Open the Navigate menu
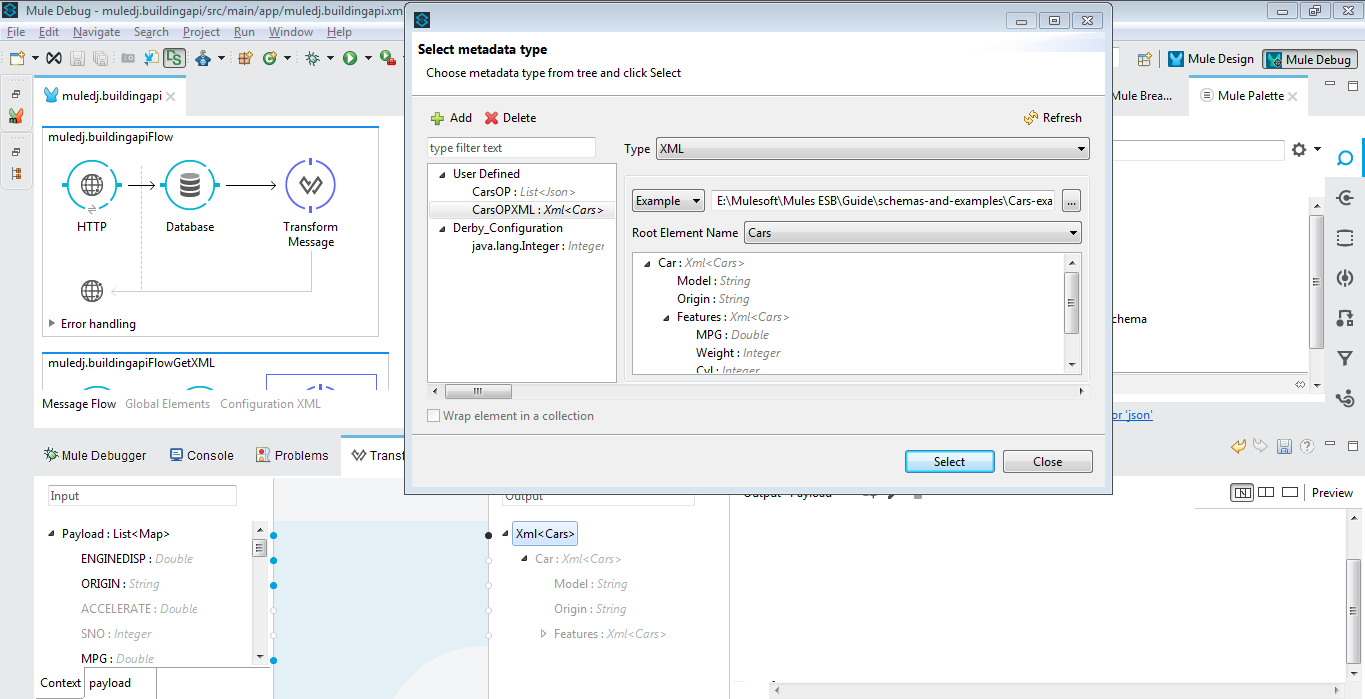The image size is (1365, 699). (96, 31)
